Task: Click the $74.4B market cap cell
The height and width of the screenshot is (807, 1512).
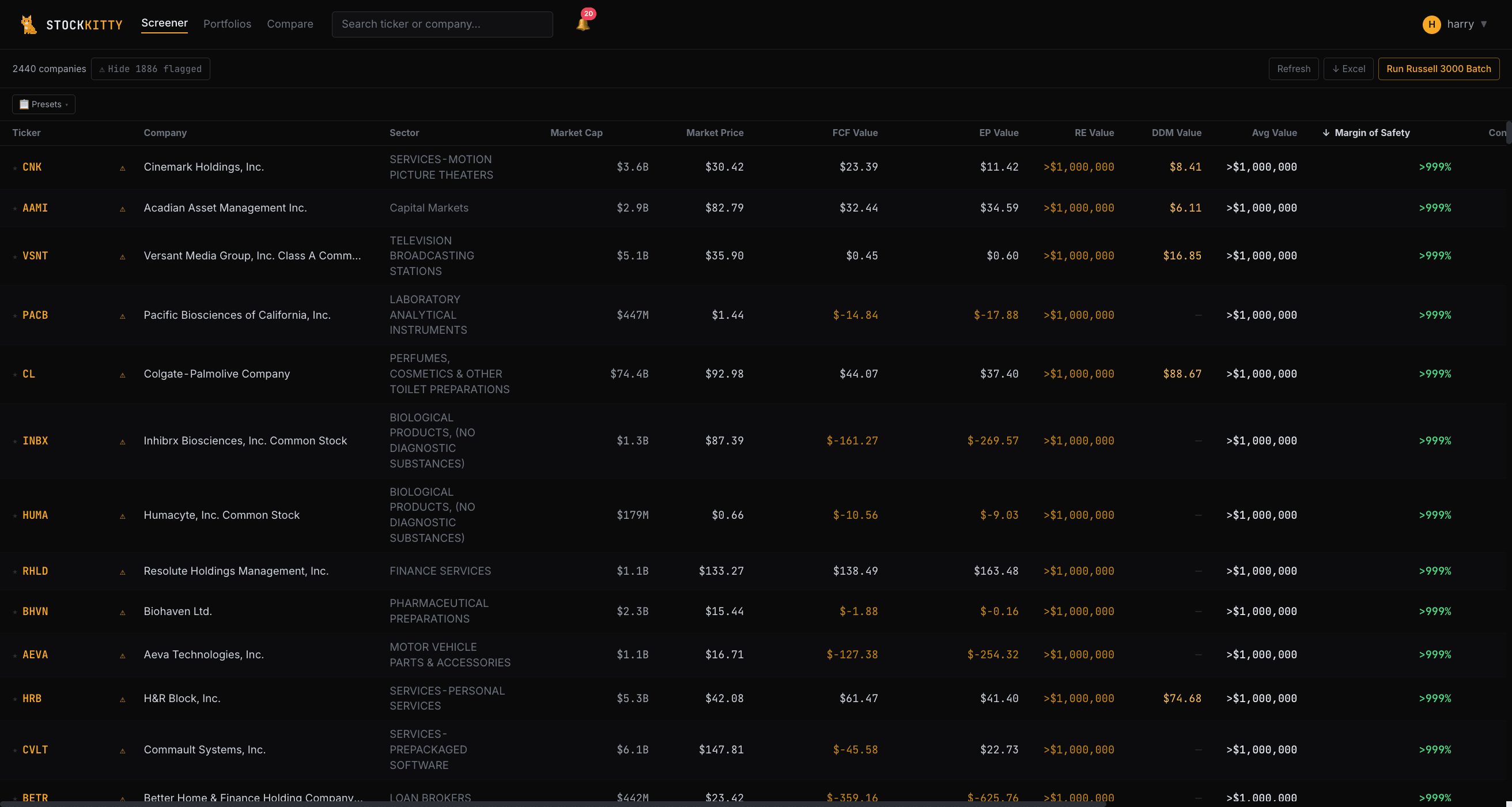Action: (629, 374)
